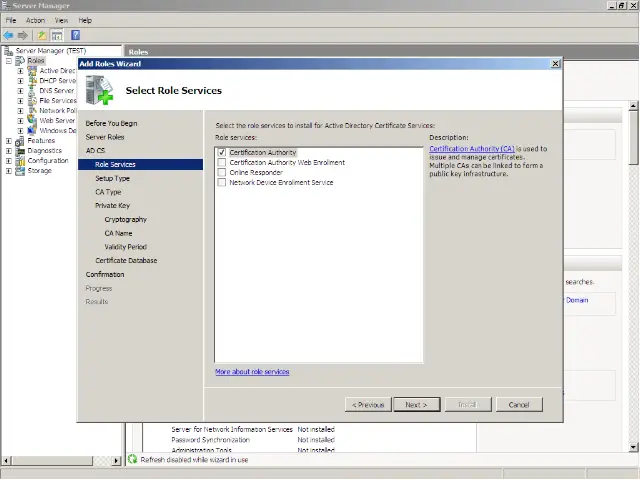The width and height of the screenshot is (640, 480).
Task: Close the Add Roles Wizard dialog
Action: click(556, 64)
